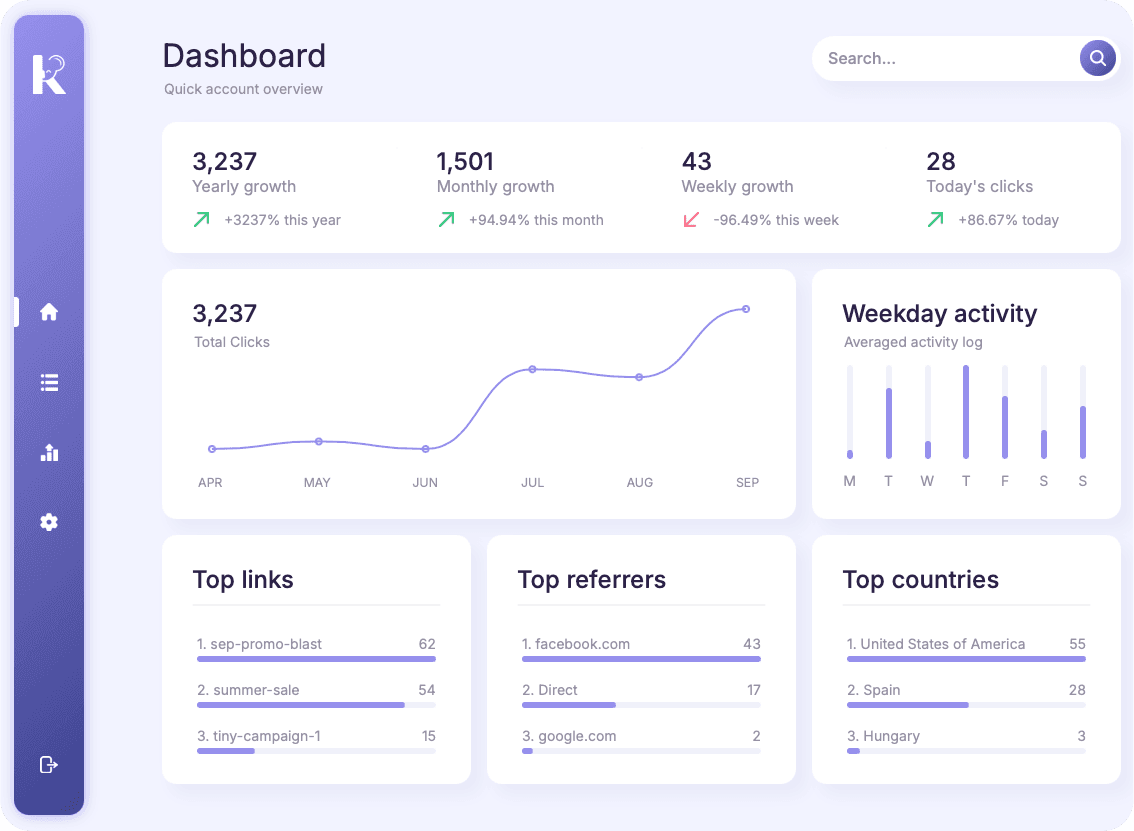The height and width of the screenshot is (831, 1134).
Task: Click the Monthly growth stat card
Action: click(x=519, y=188)
